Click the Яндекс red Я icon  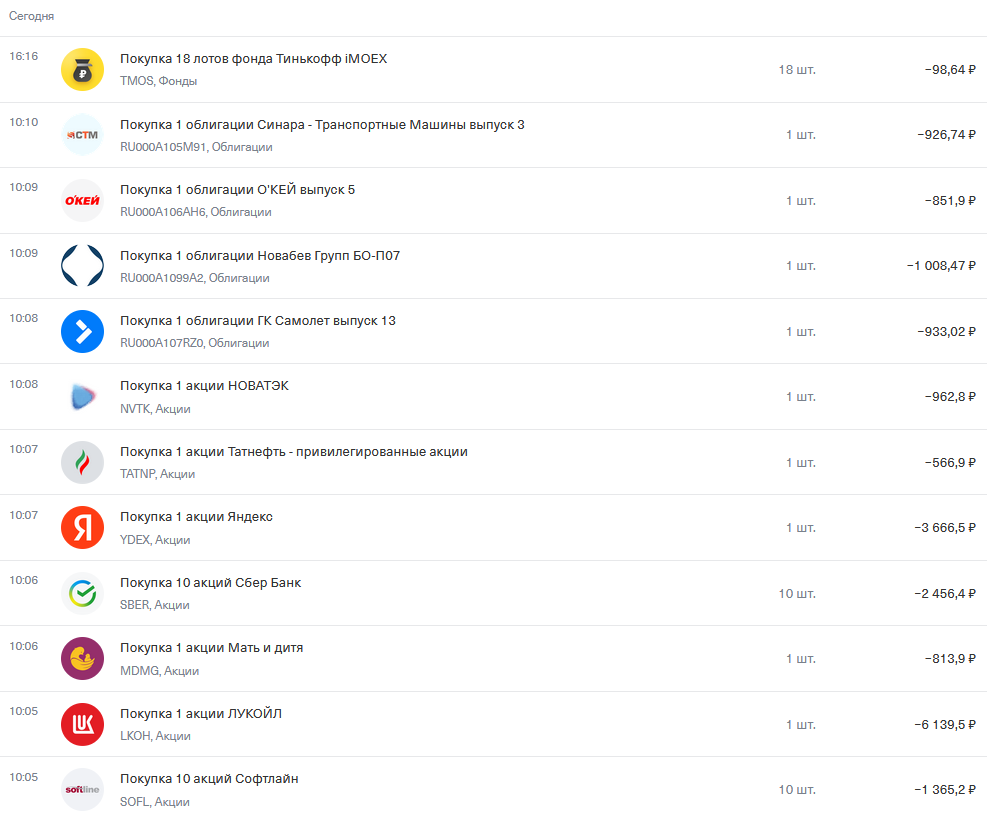82,527
